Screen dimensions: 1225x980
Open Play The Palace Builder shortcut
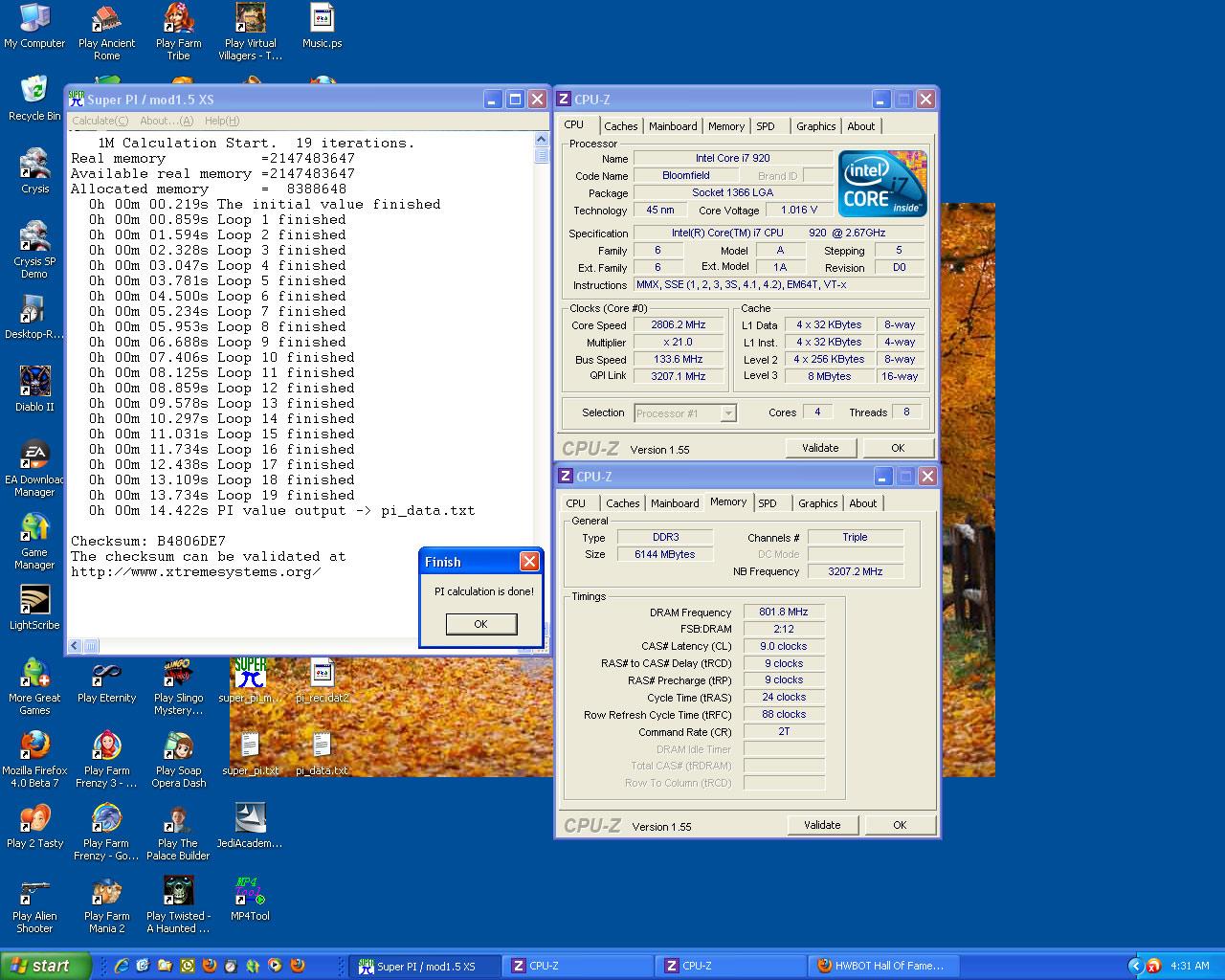point(178,833)
